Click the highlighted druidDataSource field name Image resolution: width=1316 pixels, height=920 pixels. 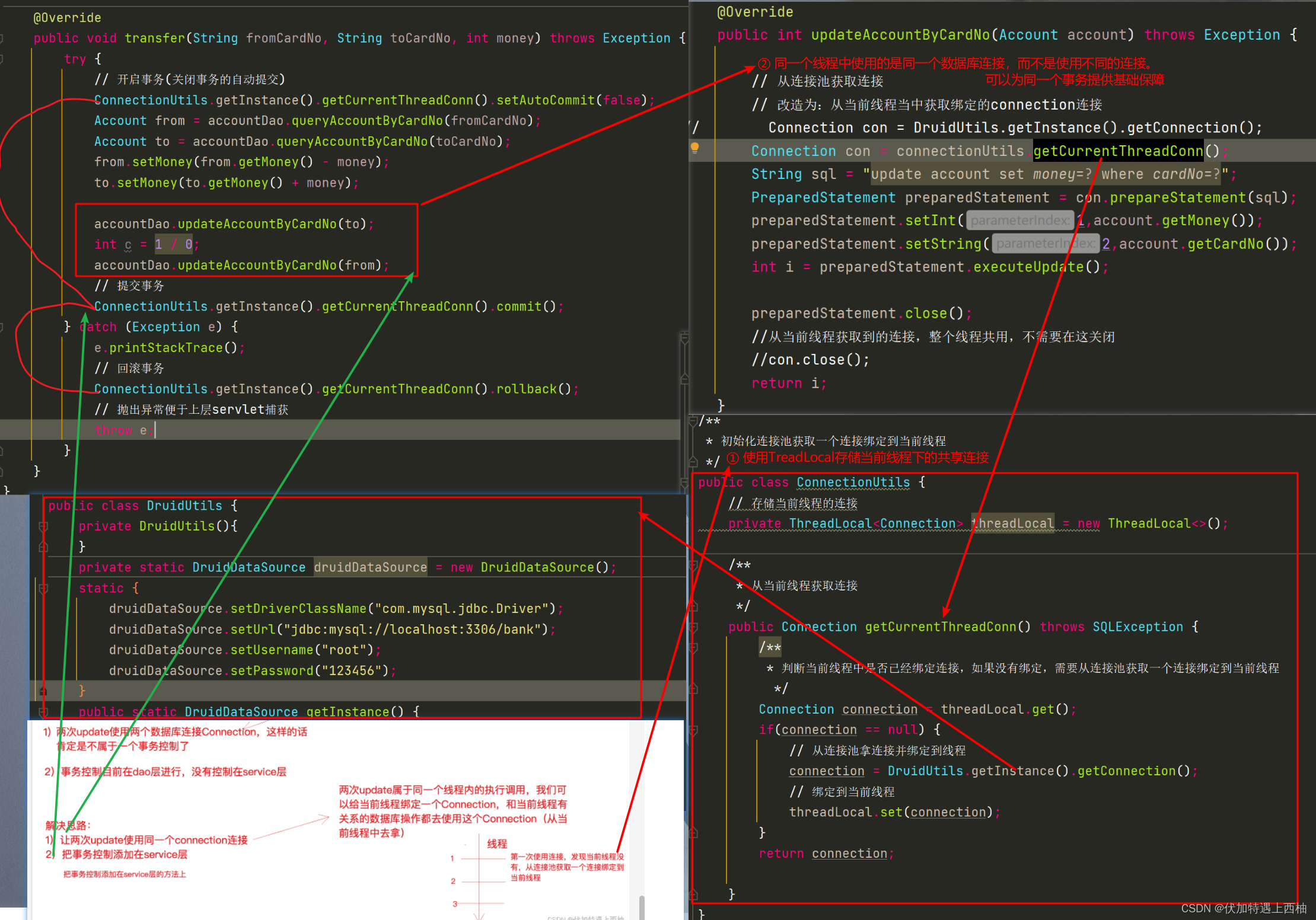[371, 567]
